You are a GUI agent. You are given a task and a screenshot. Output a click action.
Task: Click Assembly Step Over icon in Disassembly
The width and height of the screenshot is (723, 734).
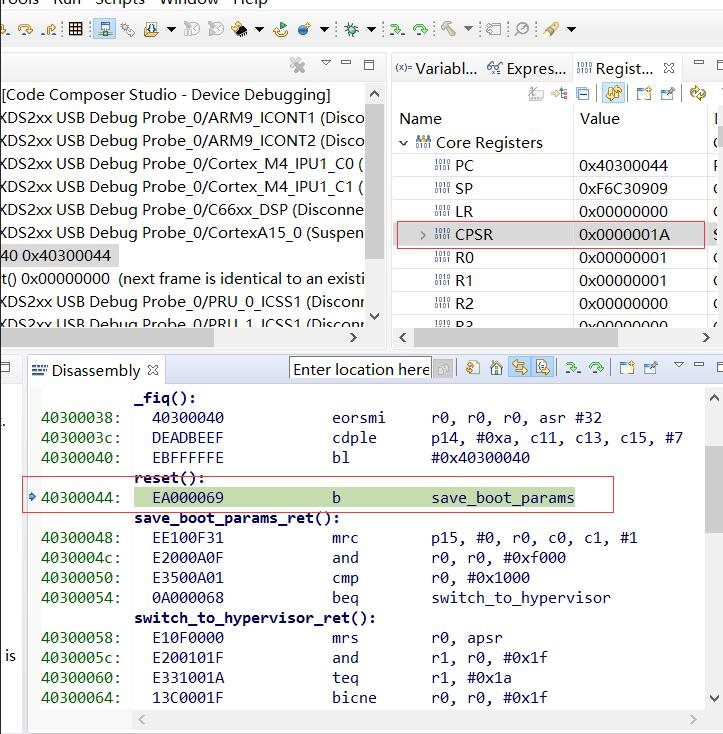596,368
